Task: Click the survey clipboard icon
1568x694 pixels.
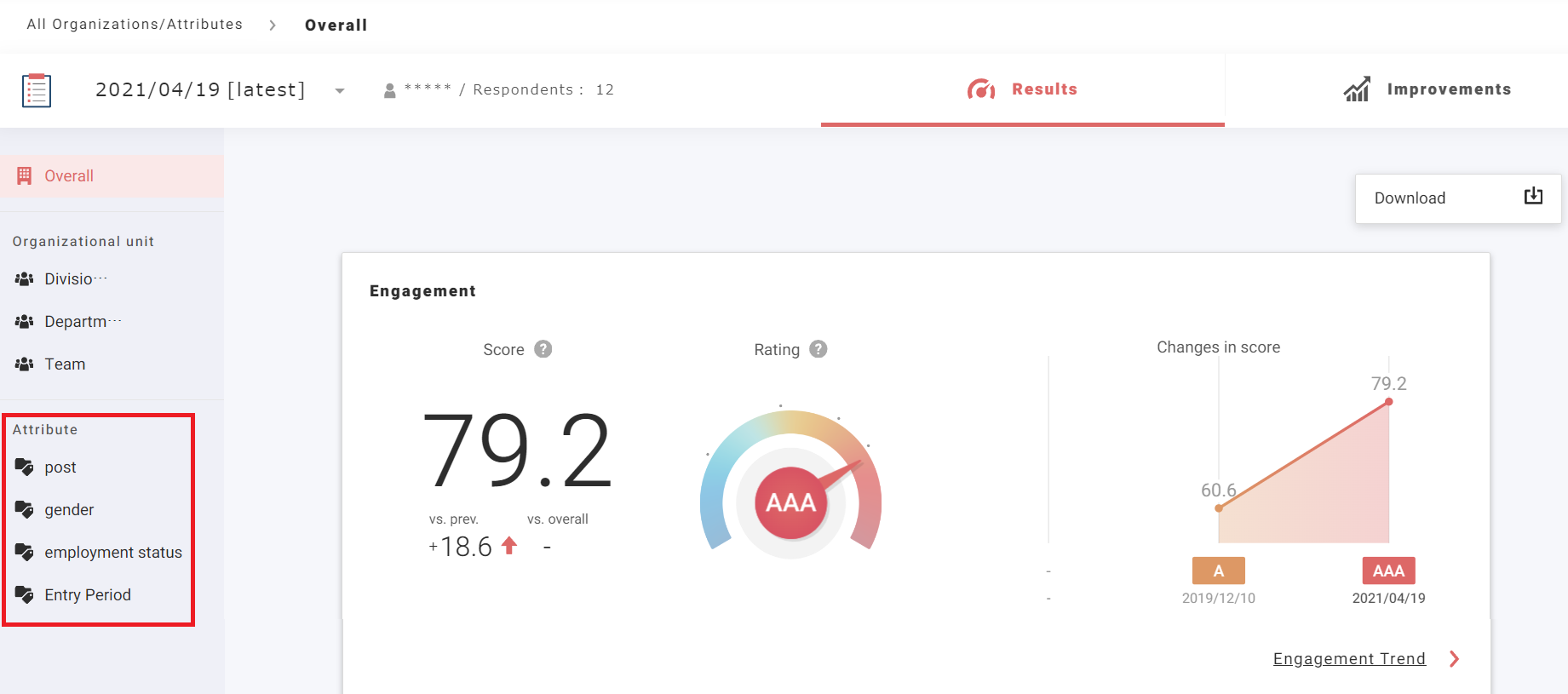Action: (36, 90)
